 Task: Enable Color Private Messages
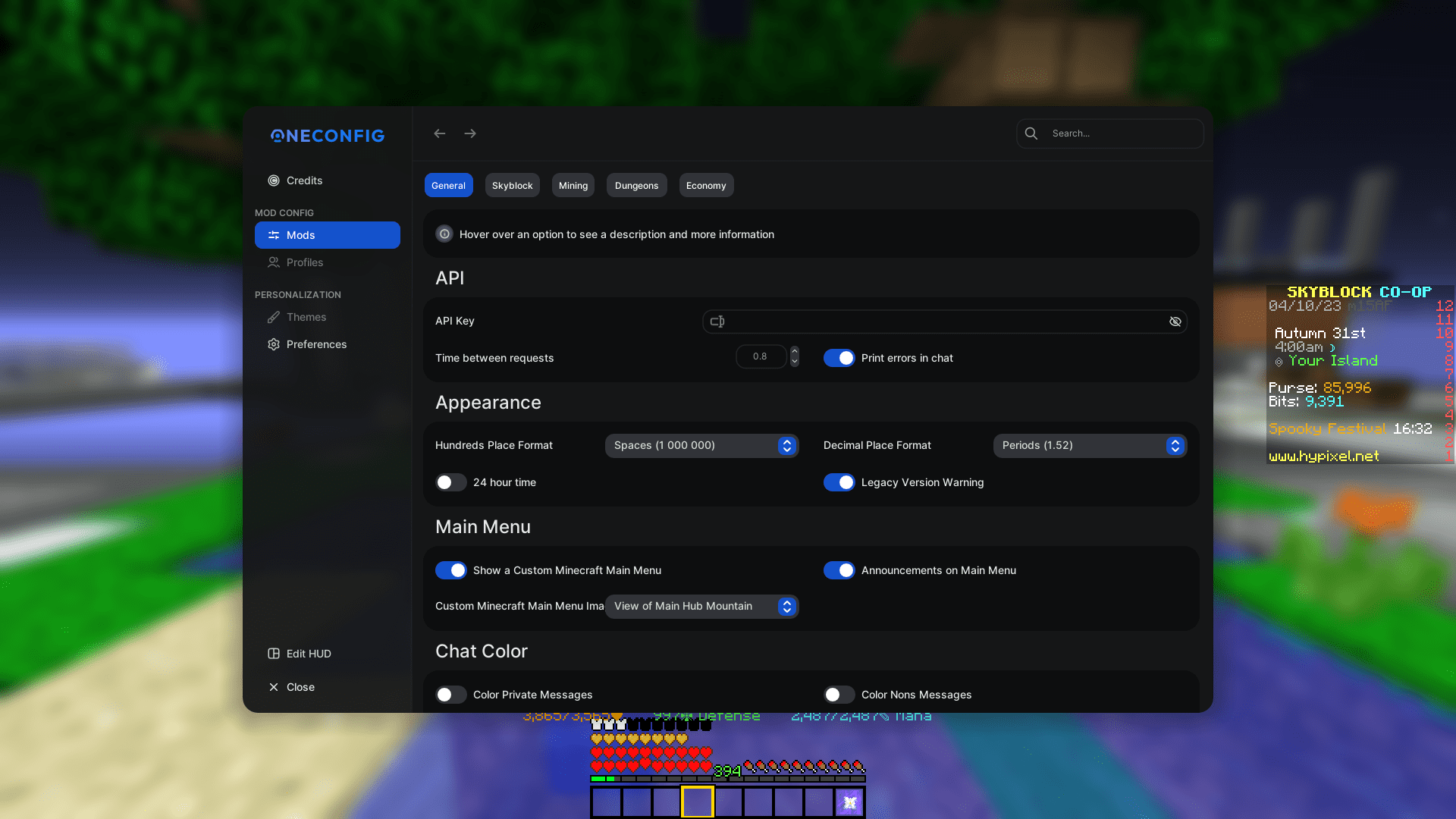450,695
